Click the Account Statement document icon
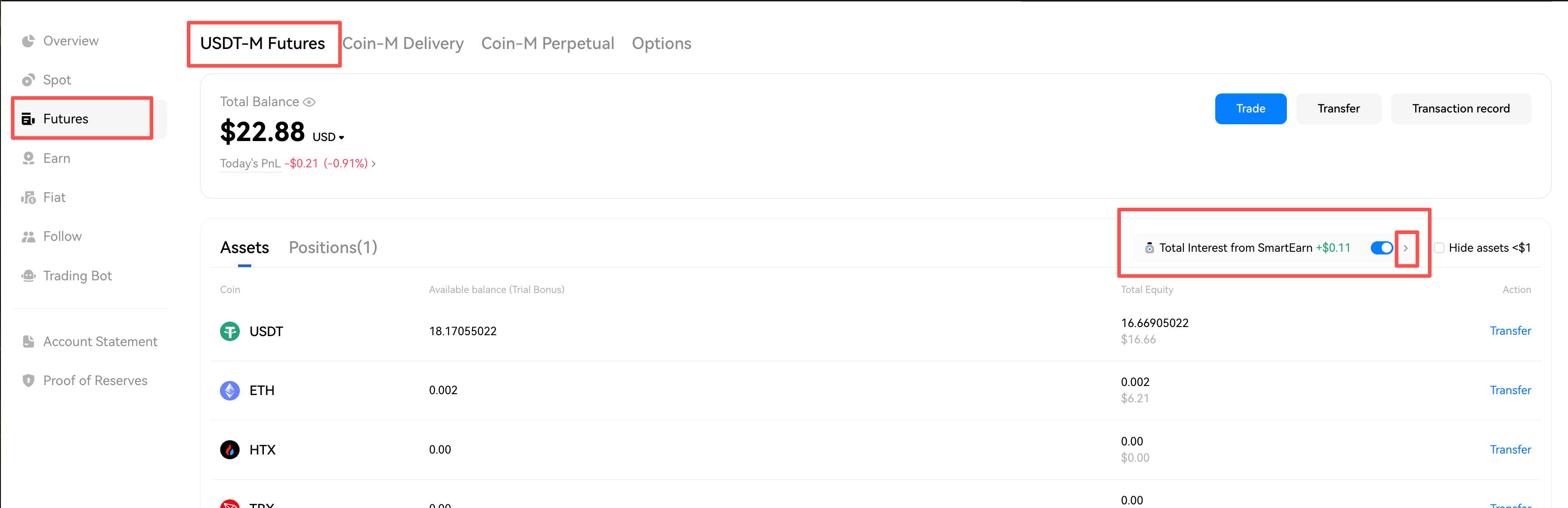 pyautogui.click(x=28, y=342)
